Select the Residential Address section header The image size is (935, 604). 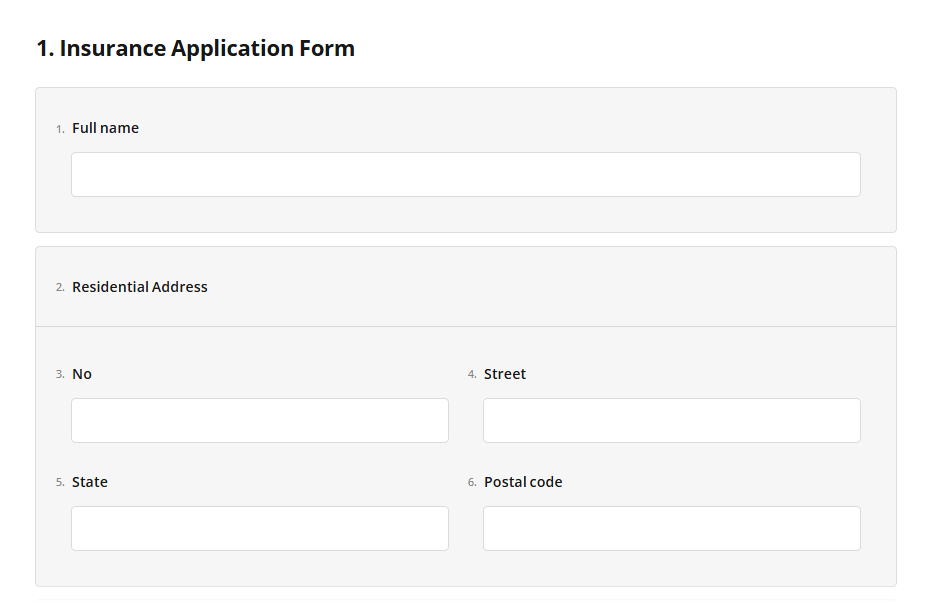139,287
